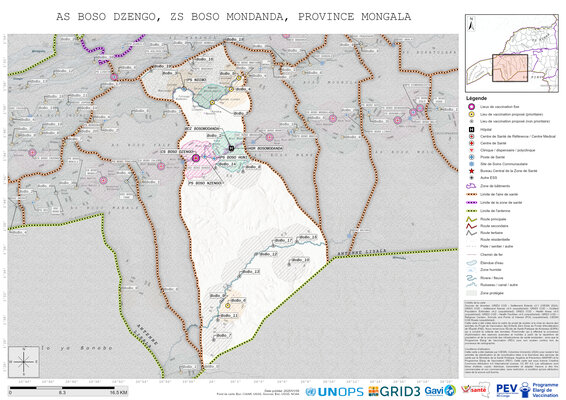This screenshot has width=566, height=400.
Task: Click the PEV Programme Elargi de Vaccination logo
Action: click(527, 390)
